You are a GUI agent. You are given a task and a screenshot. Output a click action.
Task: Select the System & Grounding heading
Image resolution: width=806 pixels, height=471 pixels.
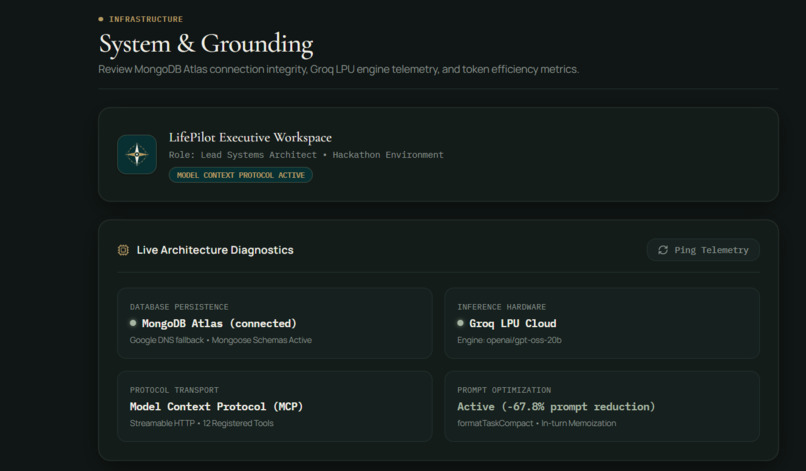pos(206,44)
